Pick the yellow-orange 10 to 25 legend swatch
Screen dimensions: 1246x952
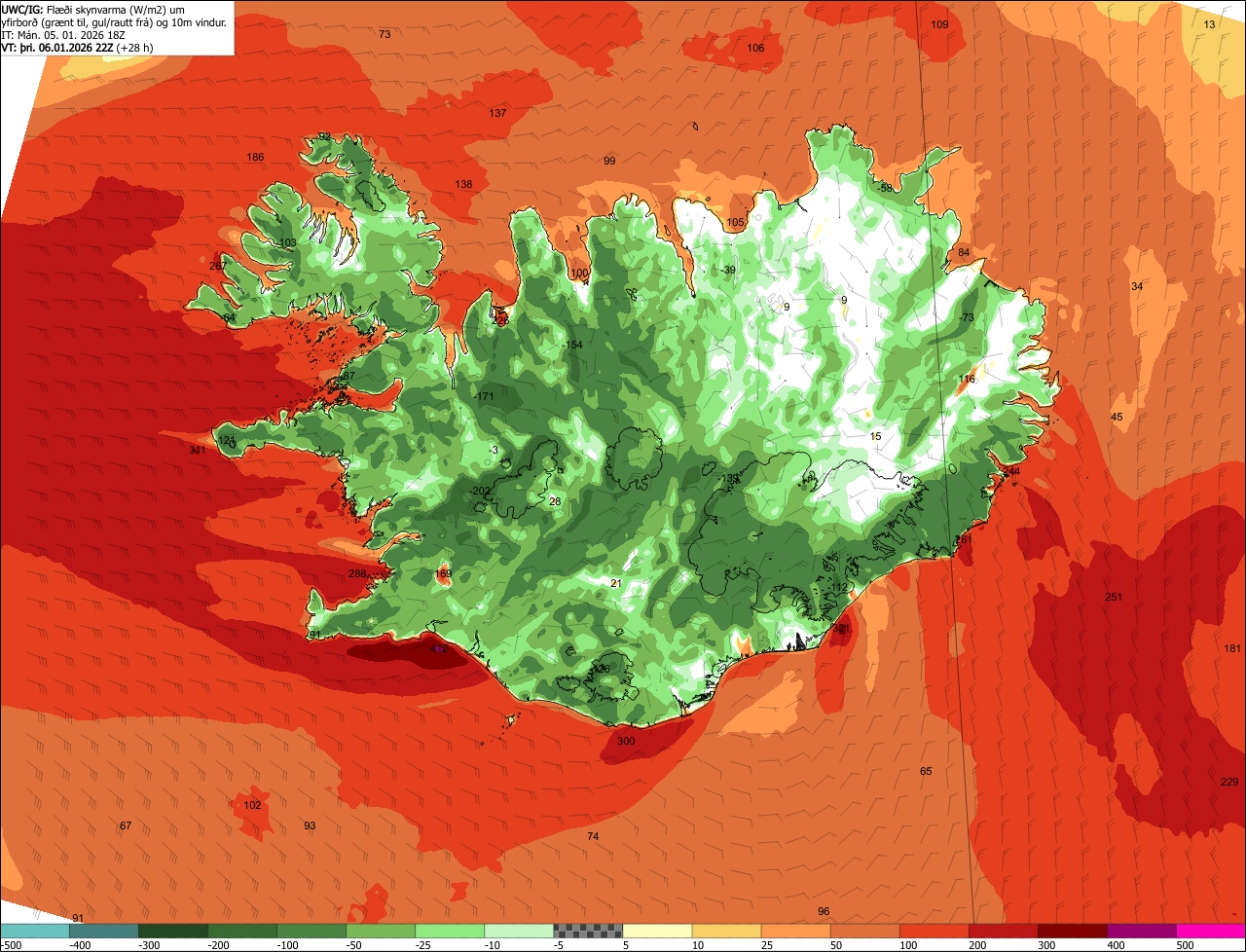725,931
